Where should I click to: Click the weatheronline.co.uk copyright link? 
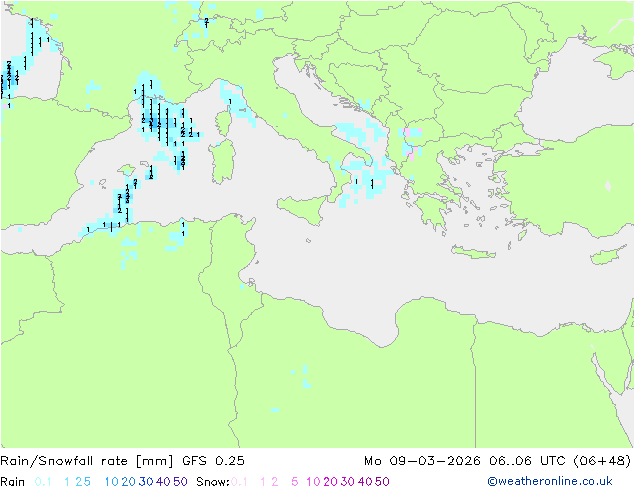coord(550,481)
